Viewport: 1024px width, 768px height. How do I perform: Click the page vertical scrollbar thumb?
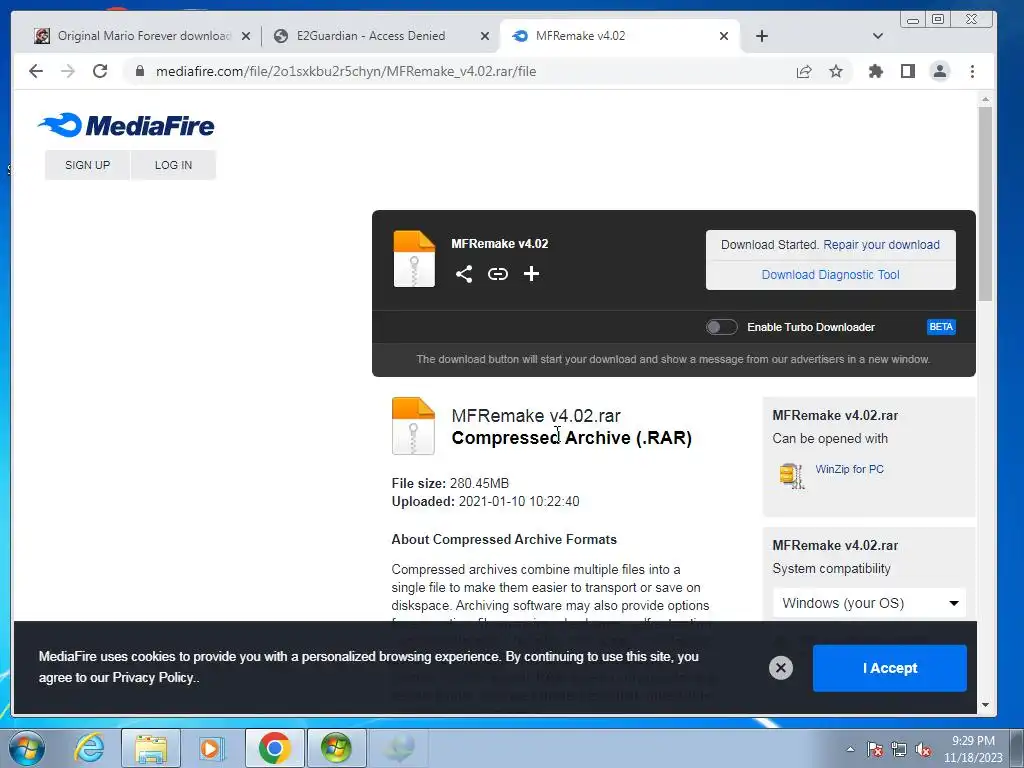point(985,204)
